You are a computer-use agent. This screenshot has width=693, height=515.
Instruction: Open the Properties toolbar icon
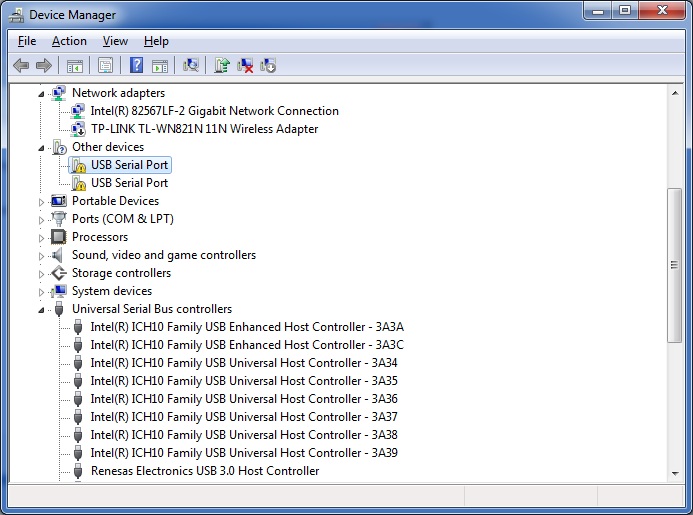click(x=105, y=66)
